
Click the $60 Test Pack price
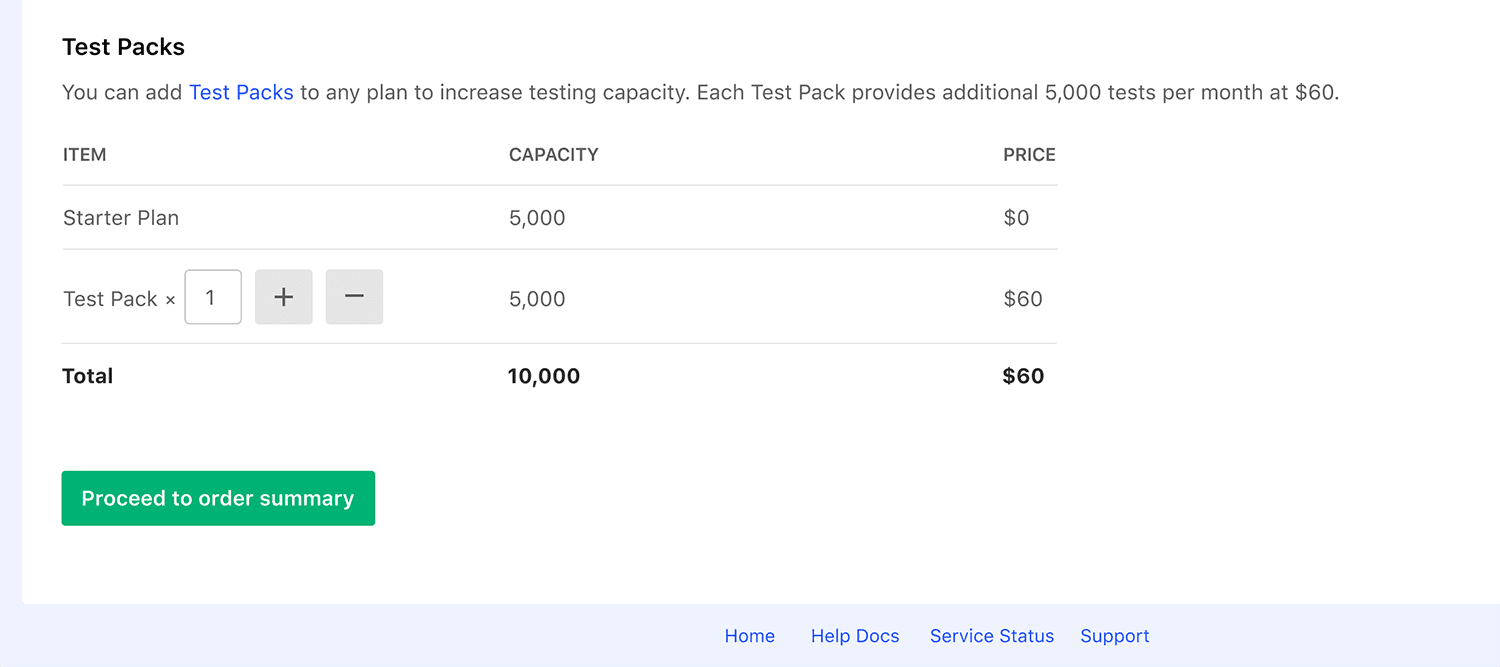pos(1022,296)
